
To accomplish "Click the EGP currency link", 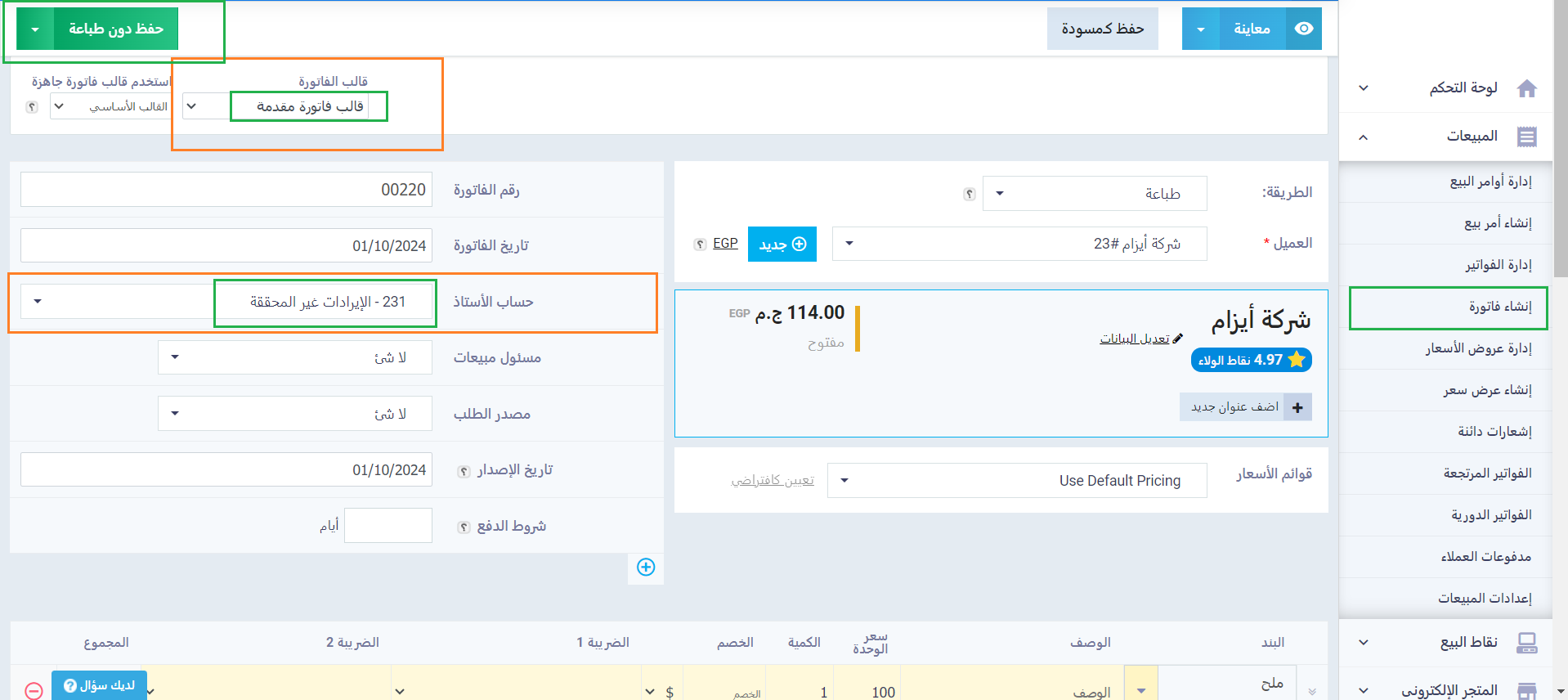I will (725, 244).
